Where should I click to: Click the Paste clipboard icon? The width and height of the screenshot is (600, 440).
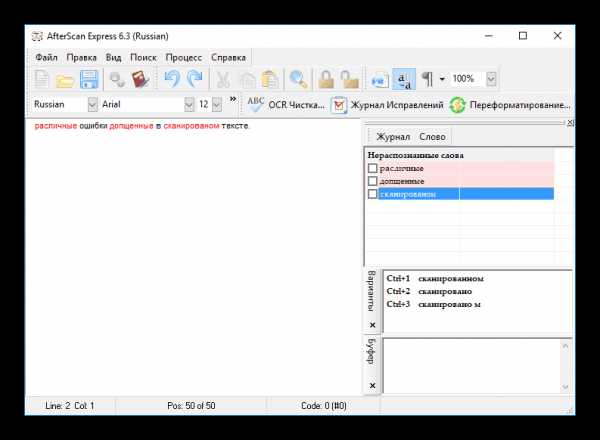[270, 80]
